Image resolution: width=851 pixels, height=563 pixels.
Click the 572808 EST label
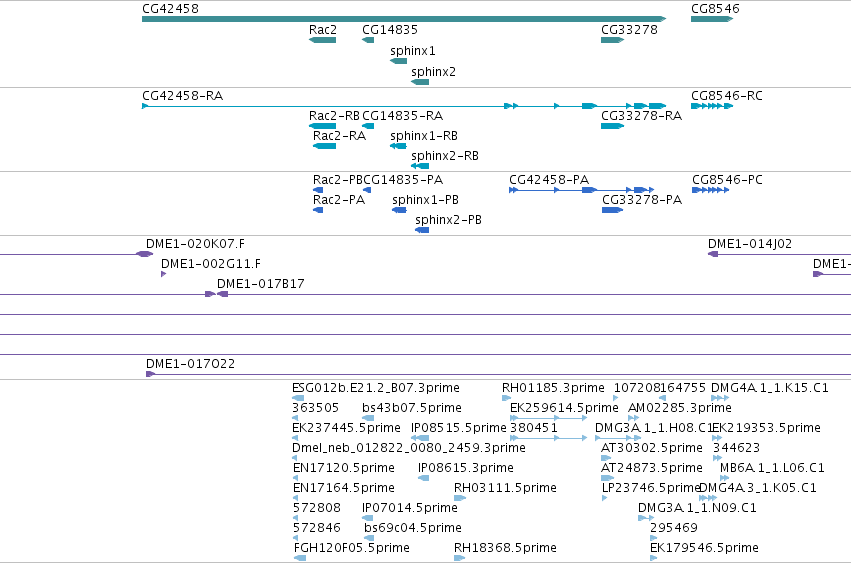[x=317, y=508]
